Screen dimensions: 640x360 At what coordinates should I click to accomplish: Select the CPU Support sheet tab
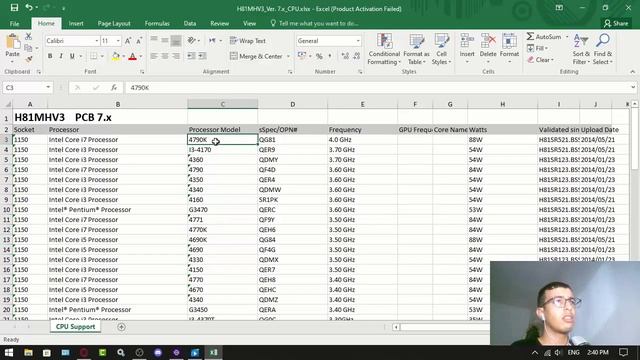coord(76,327)
